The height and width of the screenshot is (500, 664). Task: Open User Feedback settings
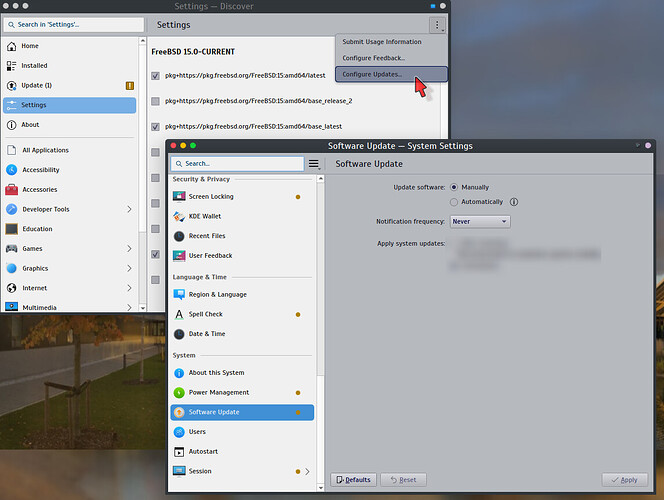pyautogui.click(x=242, y=255)
